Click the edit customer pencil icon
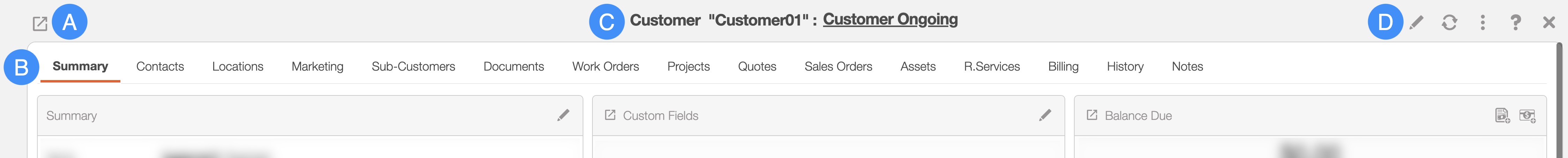 point(1417,23)
